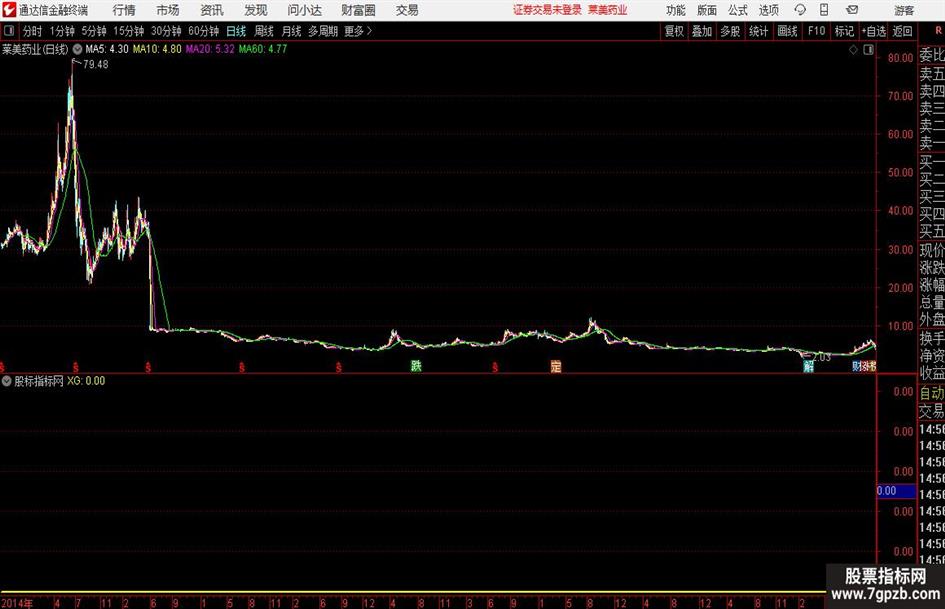Click the 证券交易未登录 login link
Image resolution: width=945 pixels, height=609 pixels.
[x=547, y=10]
